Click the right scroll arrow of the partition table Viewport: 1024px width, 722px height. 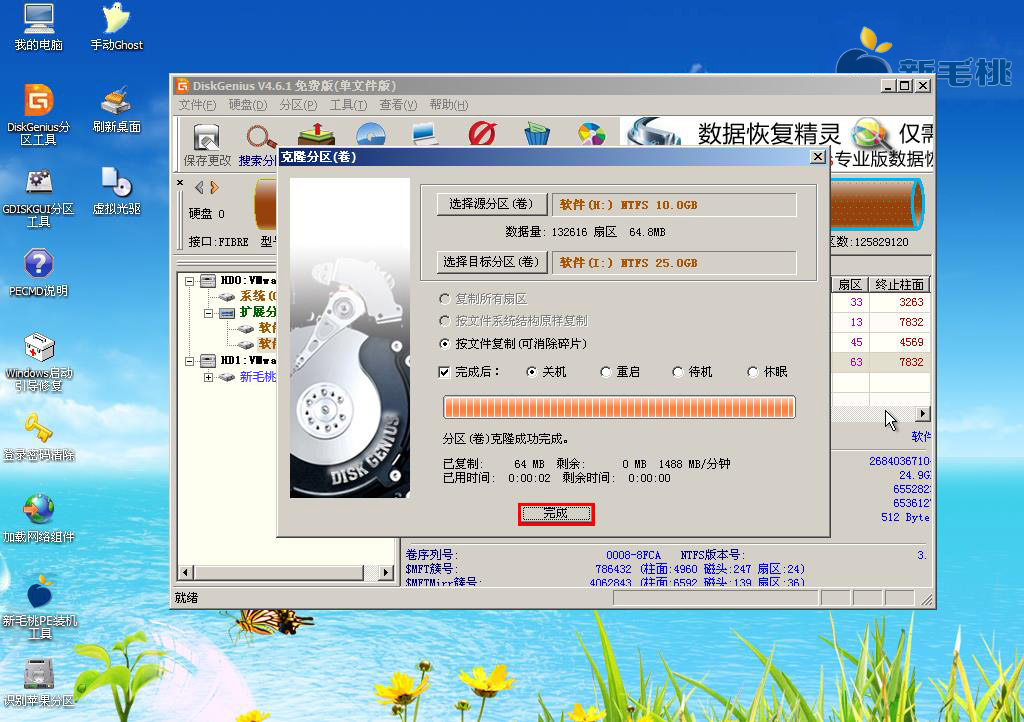(922, 414)
